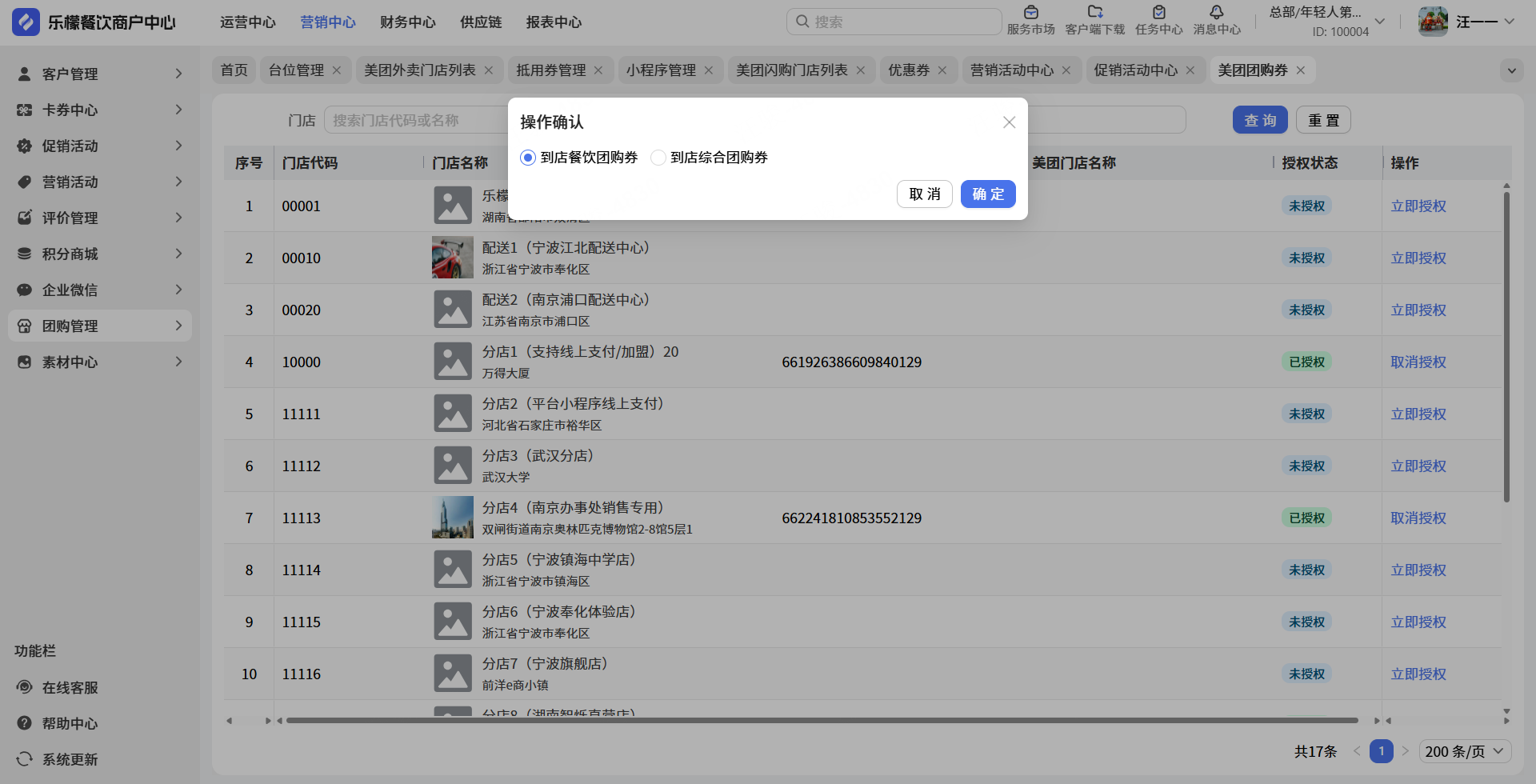Switch to 供应链 top menu
The width and height of the screenshot is (1536, 784).
pos(481,22)
